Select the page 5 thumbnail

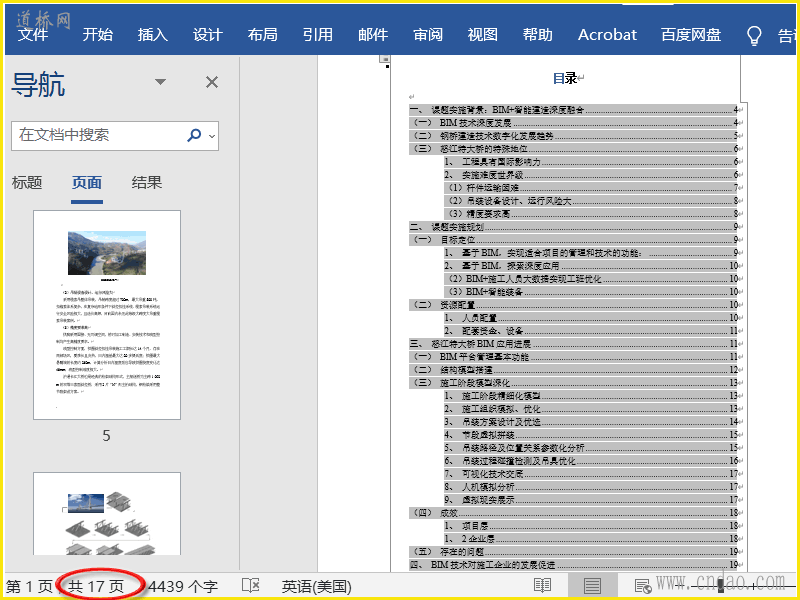coord(107,315)
